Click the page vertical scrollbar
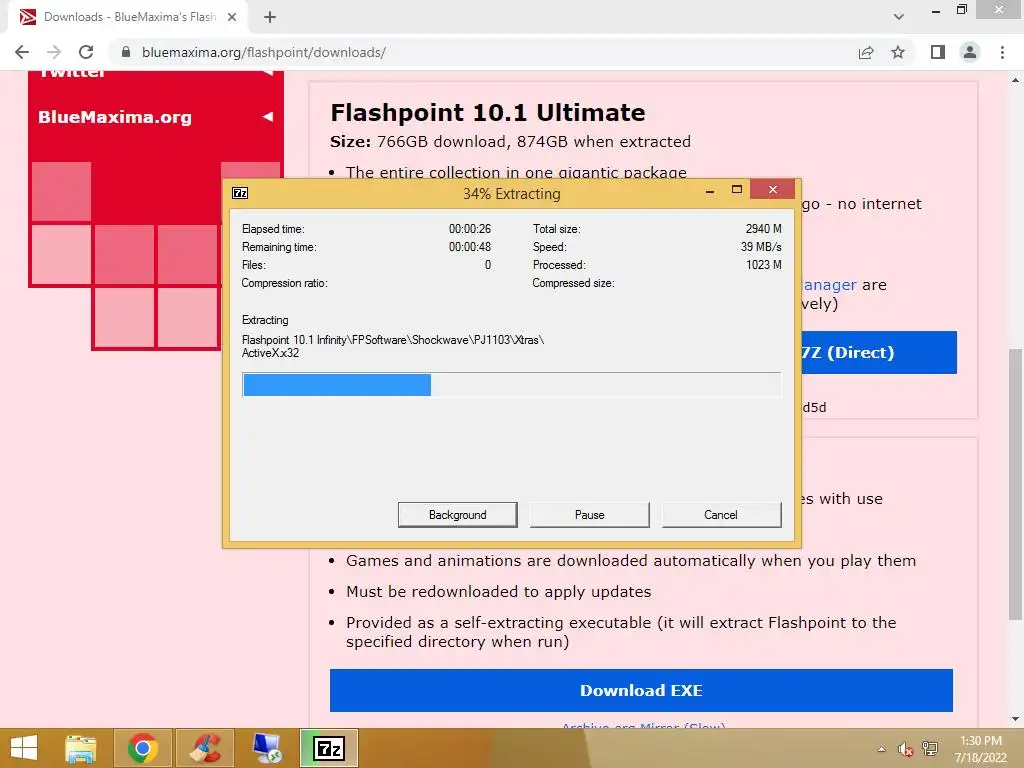The height and width of the screenshot is (768, 1024). pos(1016,485)
